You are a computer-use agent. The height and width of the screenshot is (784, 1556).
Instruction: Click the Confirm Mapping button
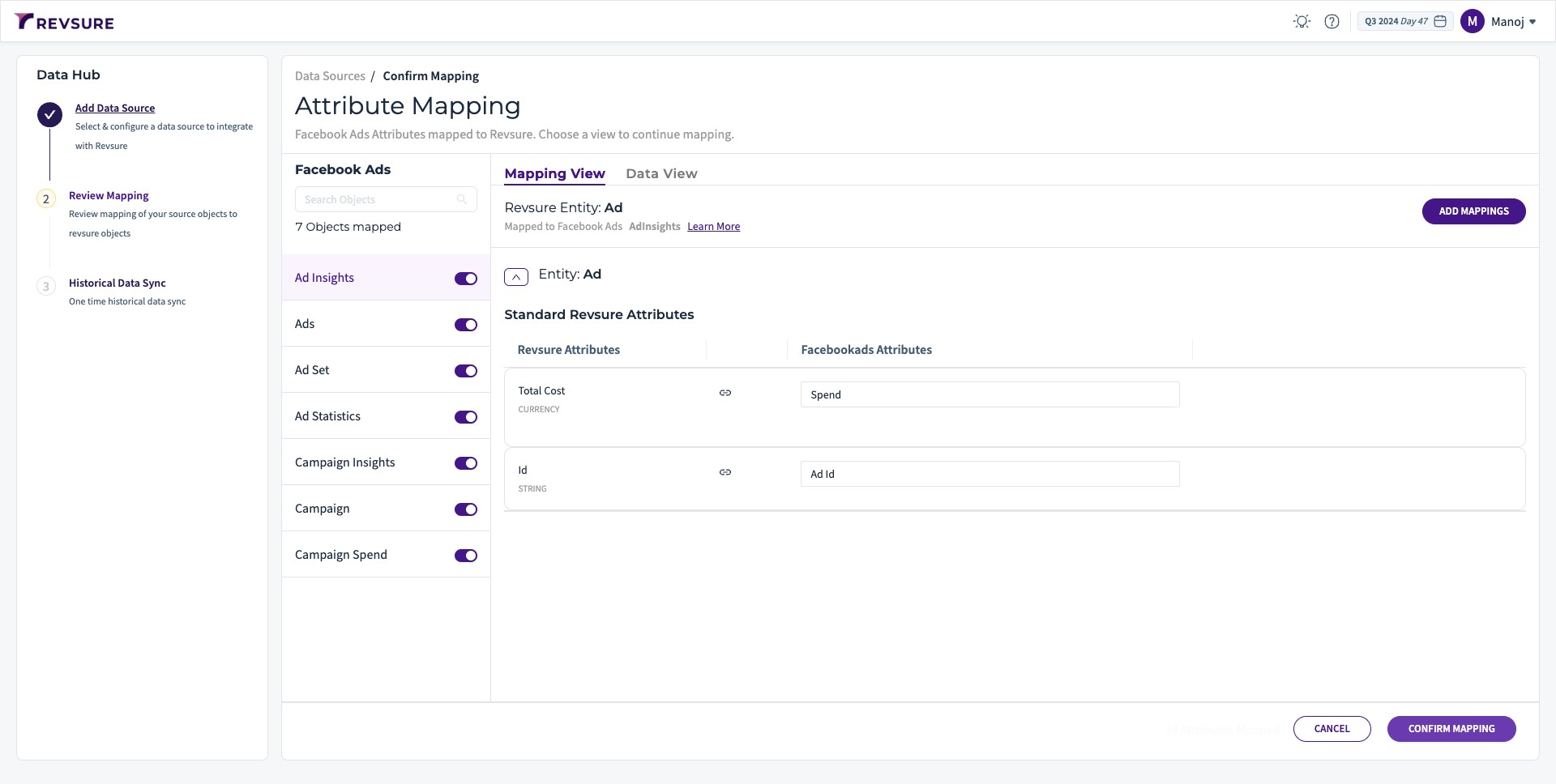coord(1451,729)
